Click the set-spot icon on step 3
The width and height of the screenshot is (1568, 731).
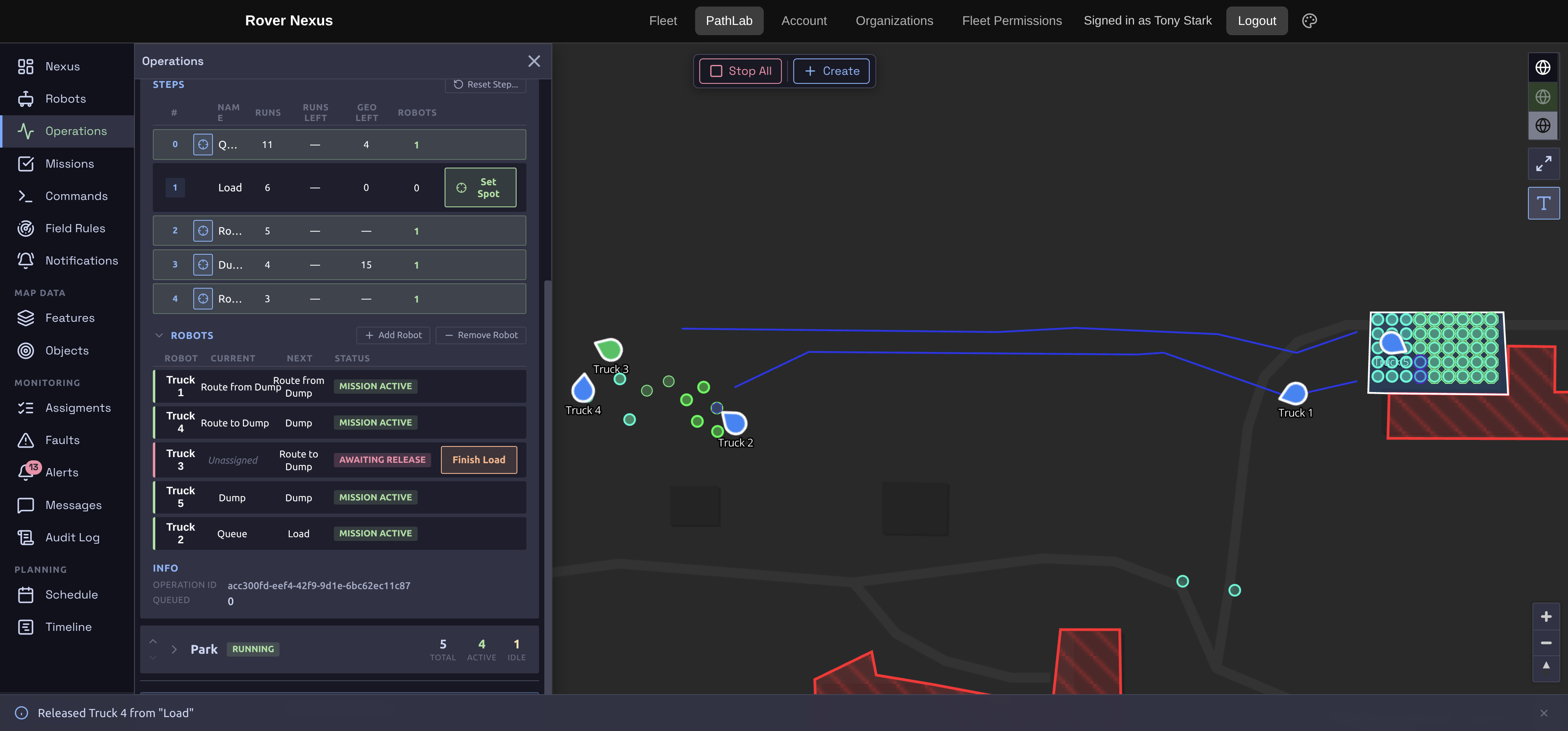point(203,265)
